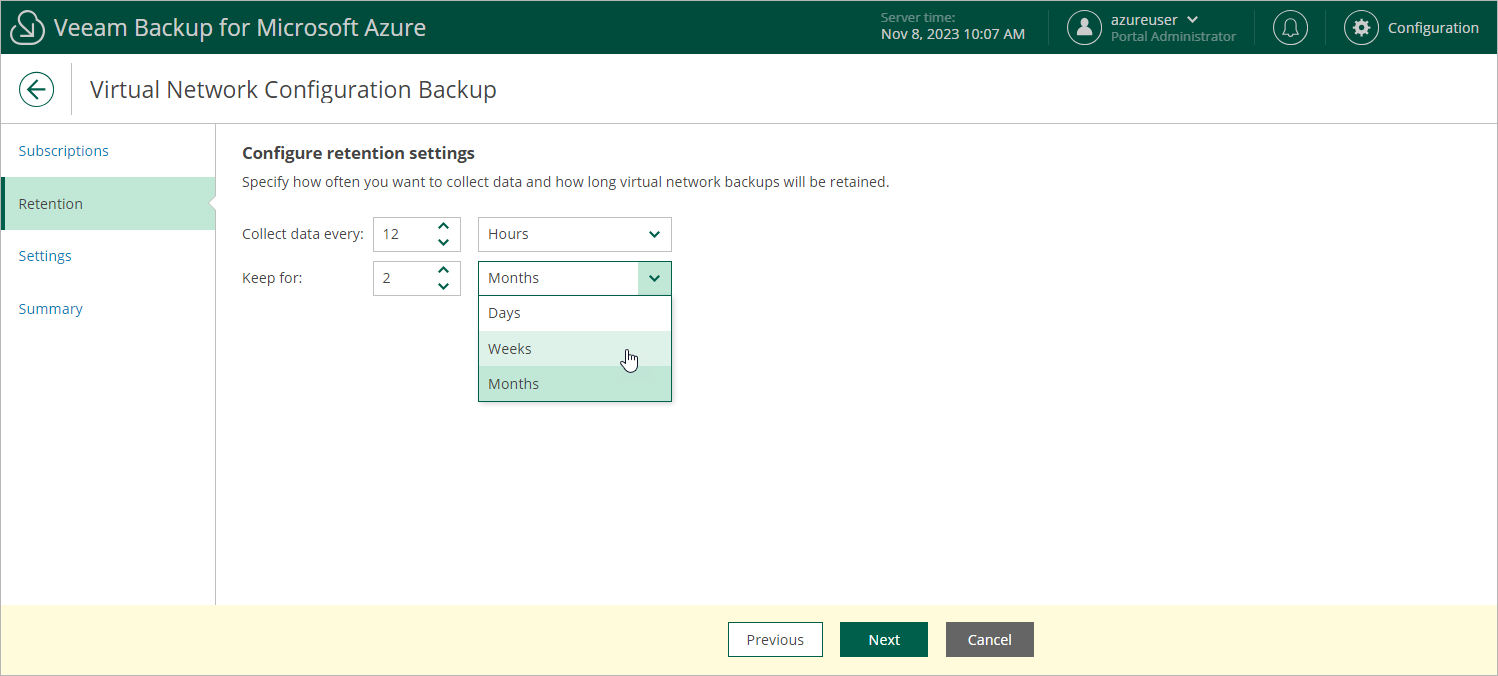Image resolution: width=1498 pixels, height=676 pixels.
Task: Select Weeks from the dropdown list
Action: pos(575,349)
